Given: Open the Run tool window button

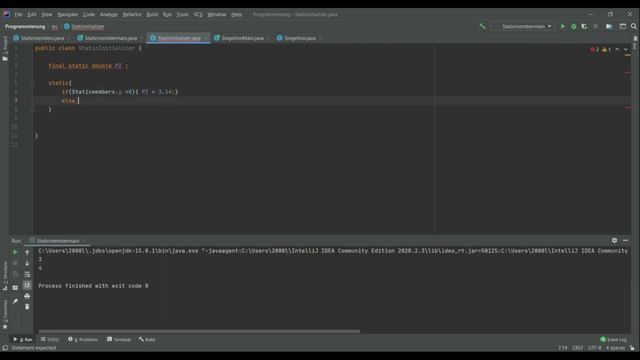Looking at the screenshot, I should point(23,339).
